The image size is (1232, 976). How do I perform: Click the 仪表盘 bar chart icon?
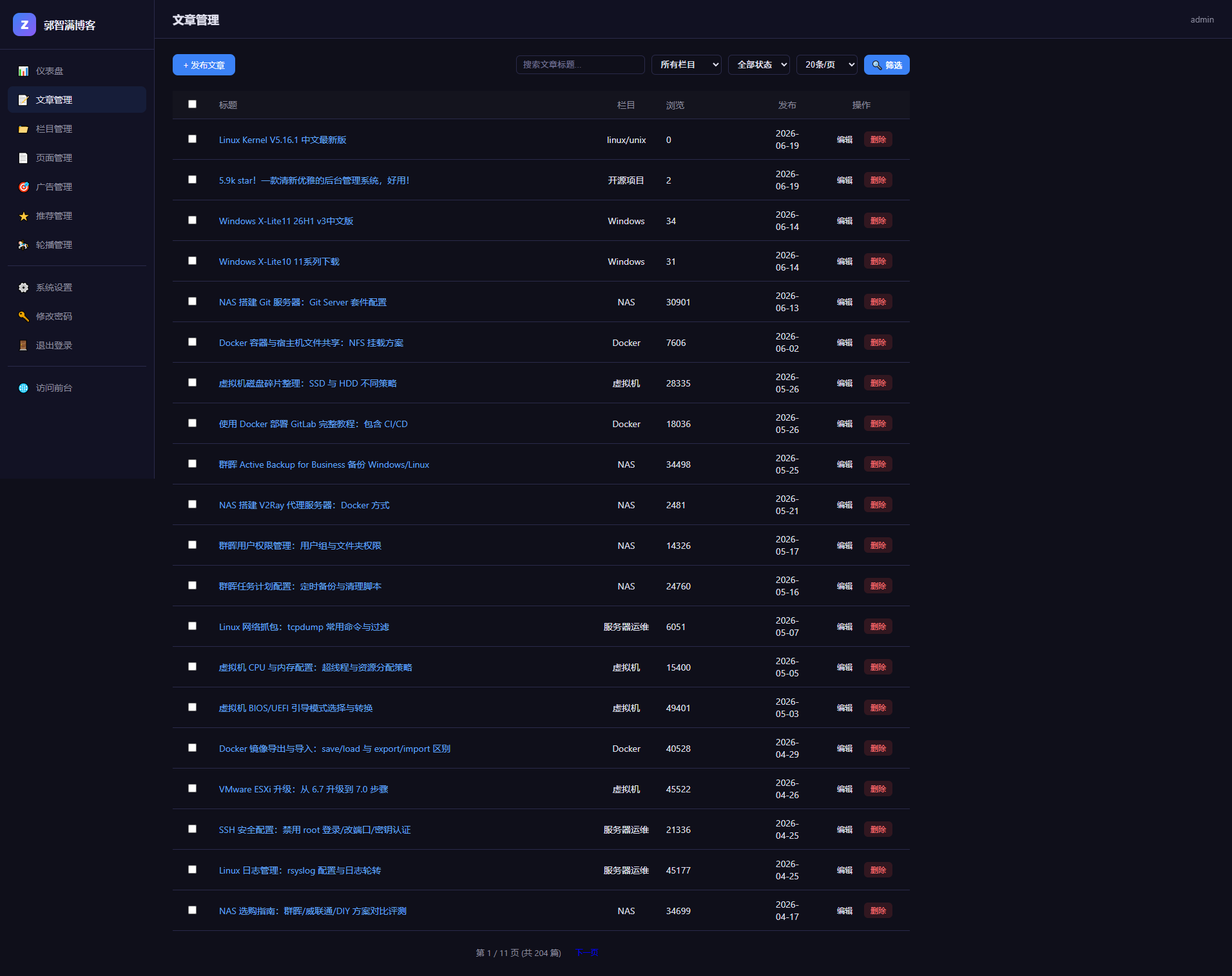point(23,71)
